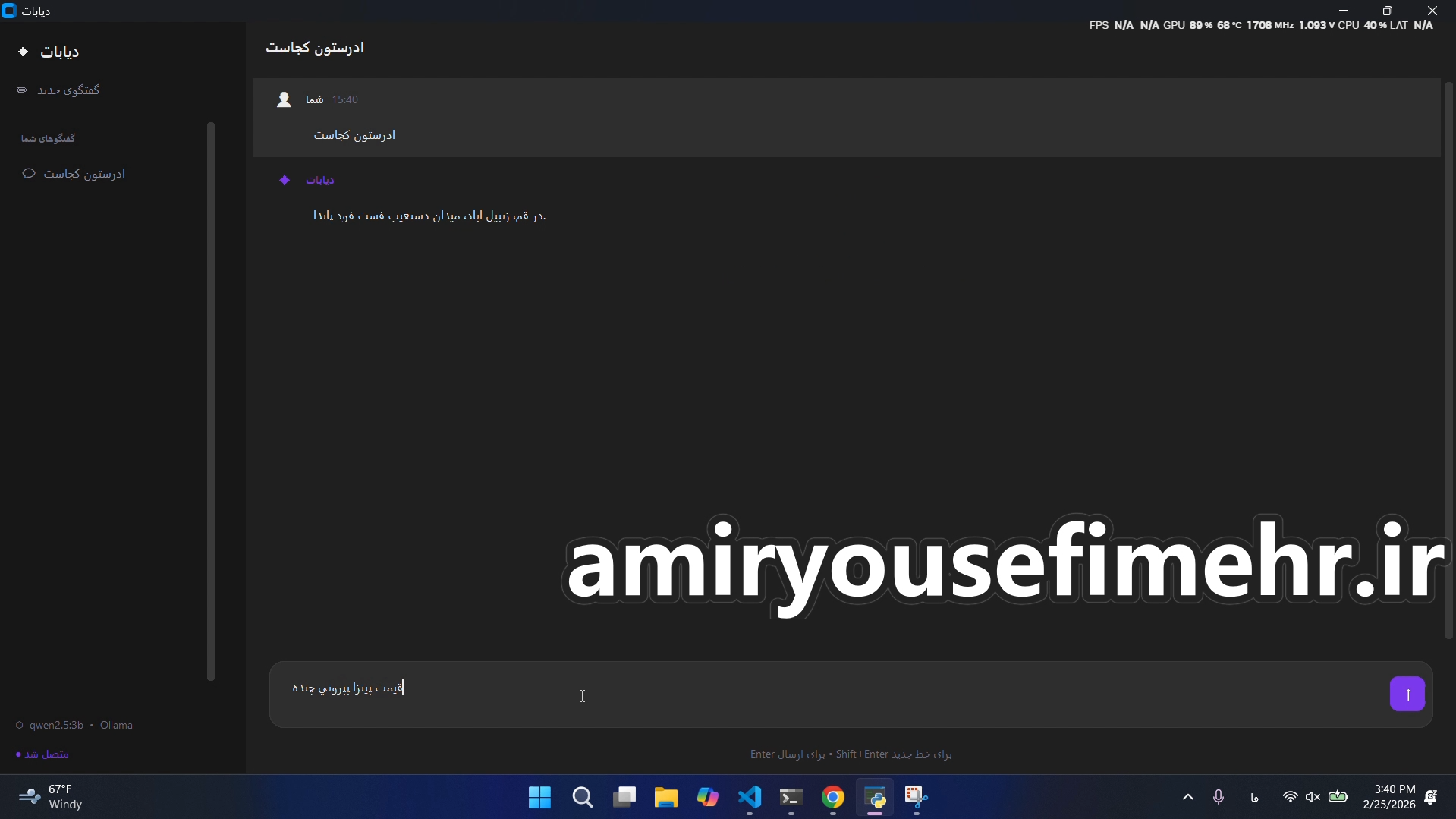Open Copilot from the taskbar

(708, 797)
